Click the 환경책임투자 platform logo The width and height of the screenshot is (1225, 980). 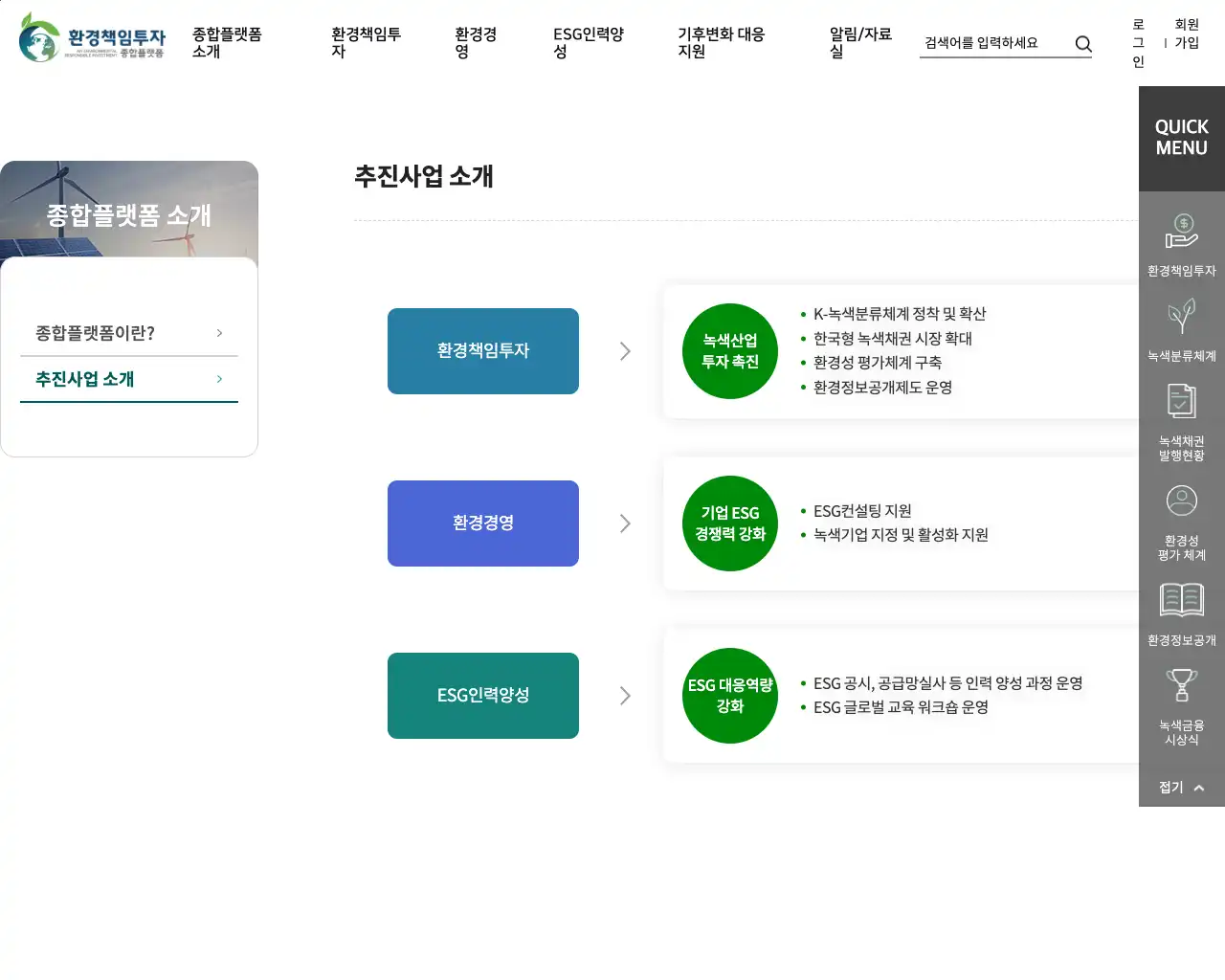(92, 38)
